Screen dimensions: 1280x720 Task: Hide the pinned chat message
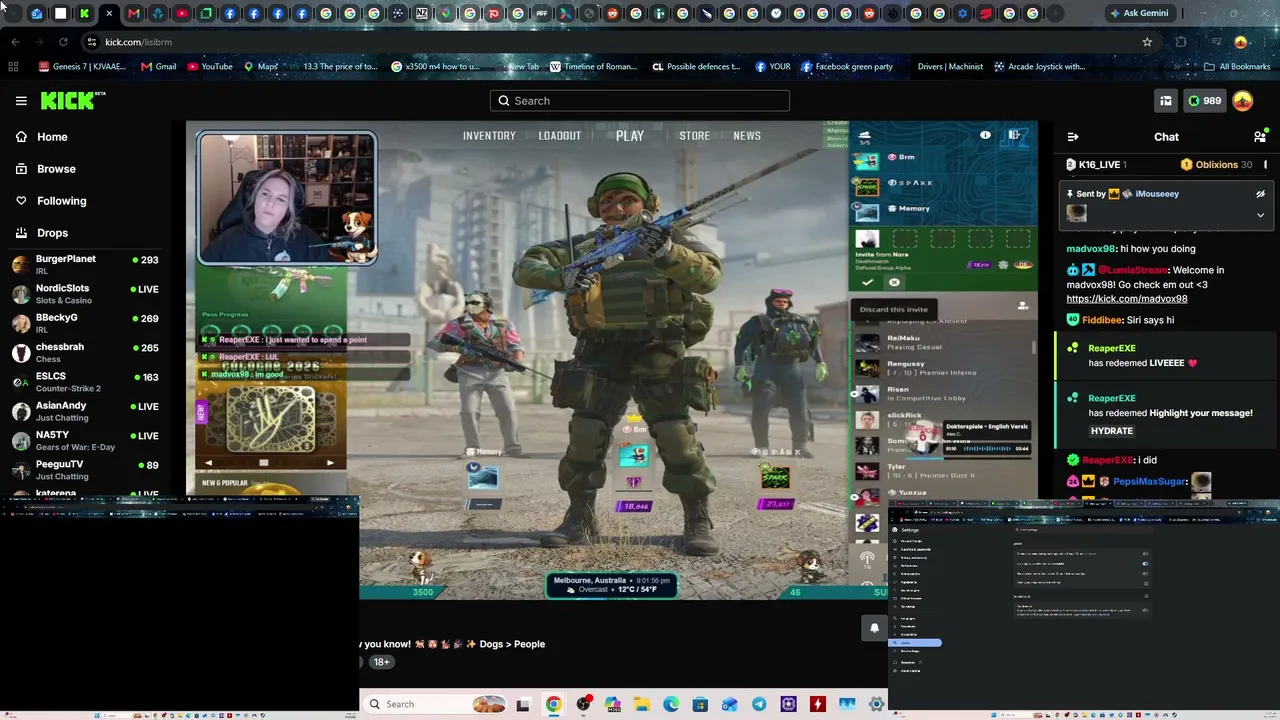[x=1260, y=194]
